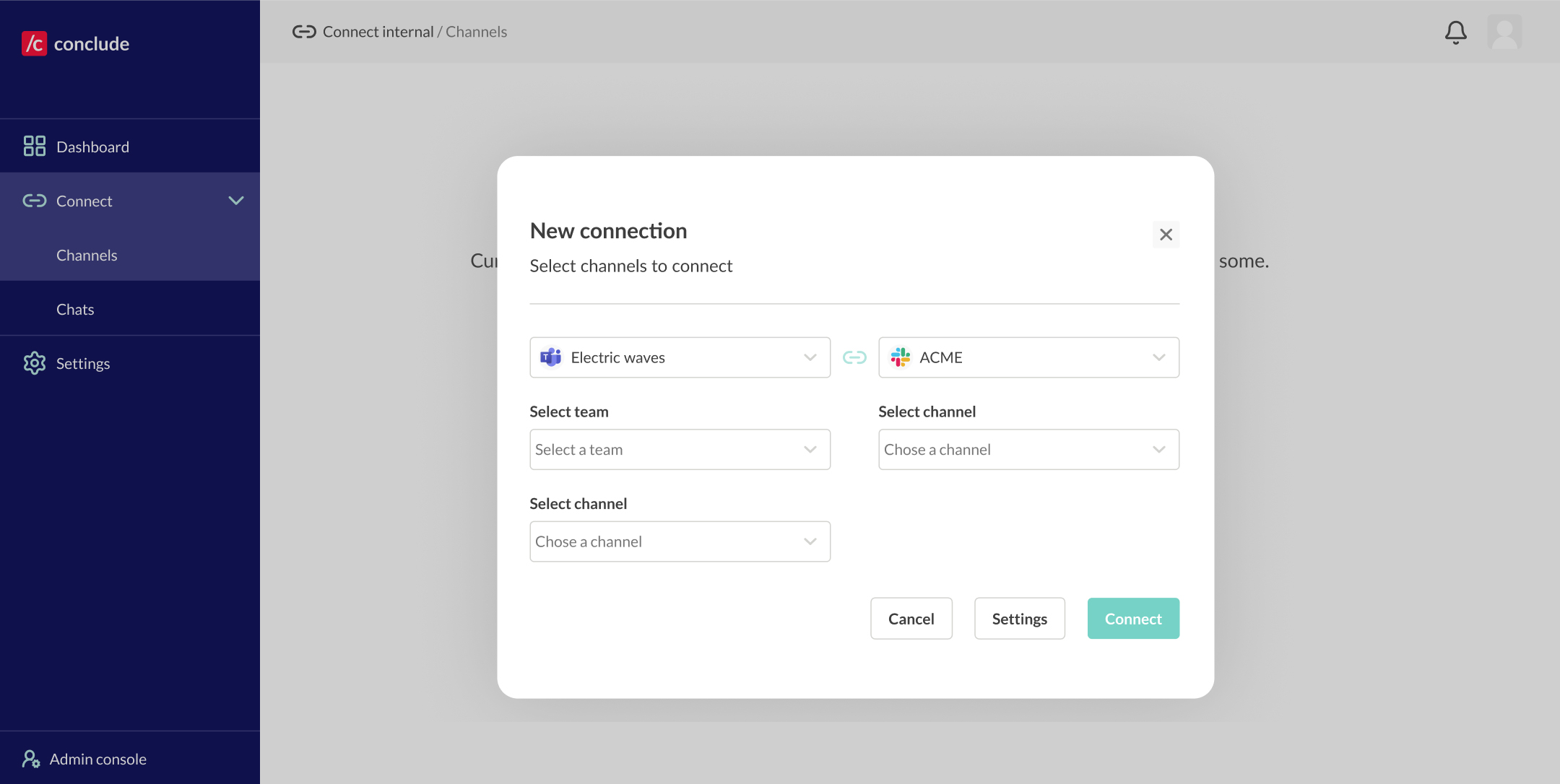
Task: Open Select a team dropdown
Action: coord(680,450)
